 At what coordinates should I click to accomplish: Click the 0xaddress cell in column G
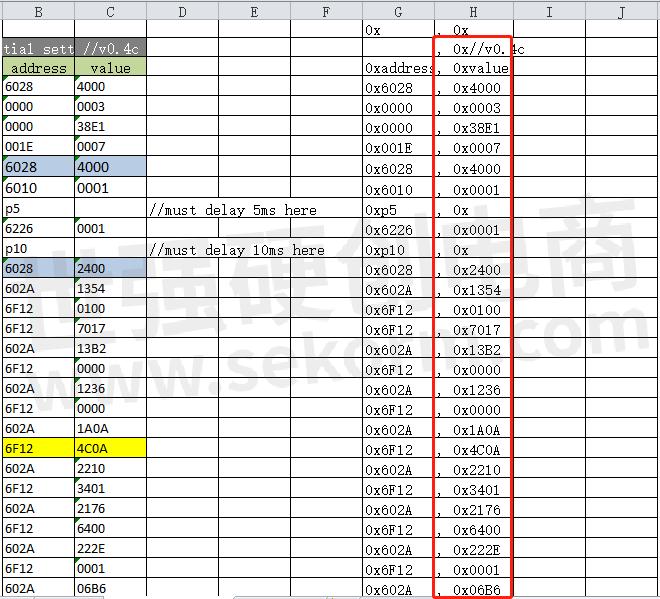pyautogui.click(x=398, y=69)
